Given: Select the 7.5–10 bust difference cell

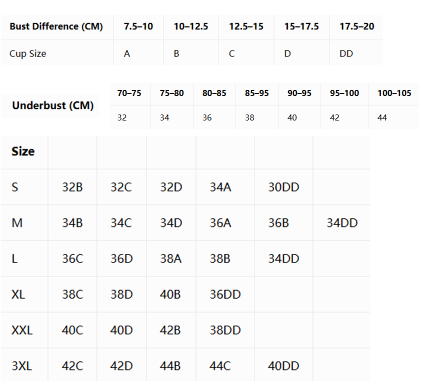Looking at the screenshot, I should (x=138, y=26).
